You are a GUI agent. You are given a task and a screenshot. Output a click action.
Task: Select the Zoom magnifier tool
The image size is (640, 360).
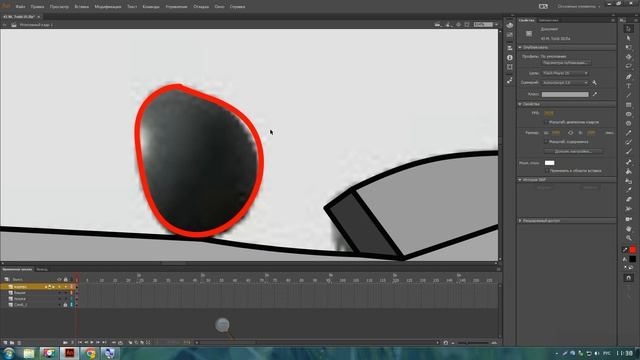coord(629,238)
